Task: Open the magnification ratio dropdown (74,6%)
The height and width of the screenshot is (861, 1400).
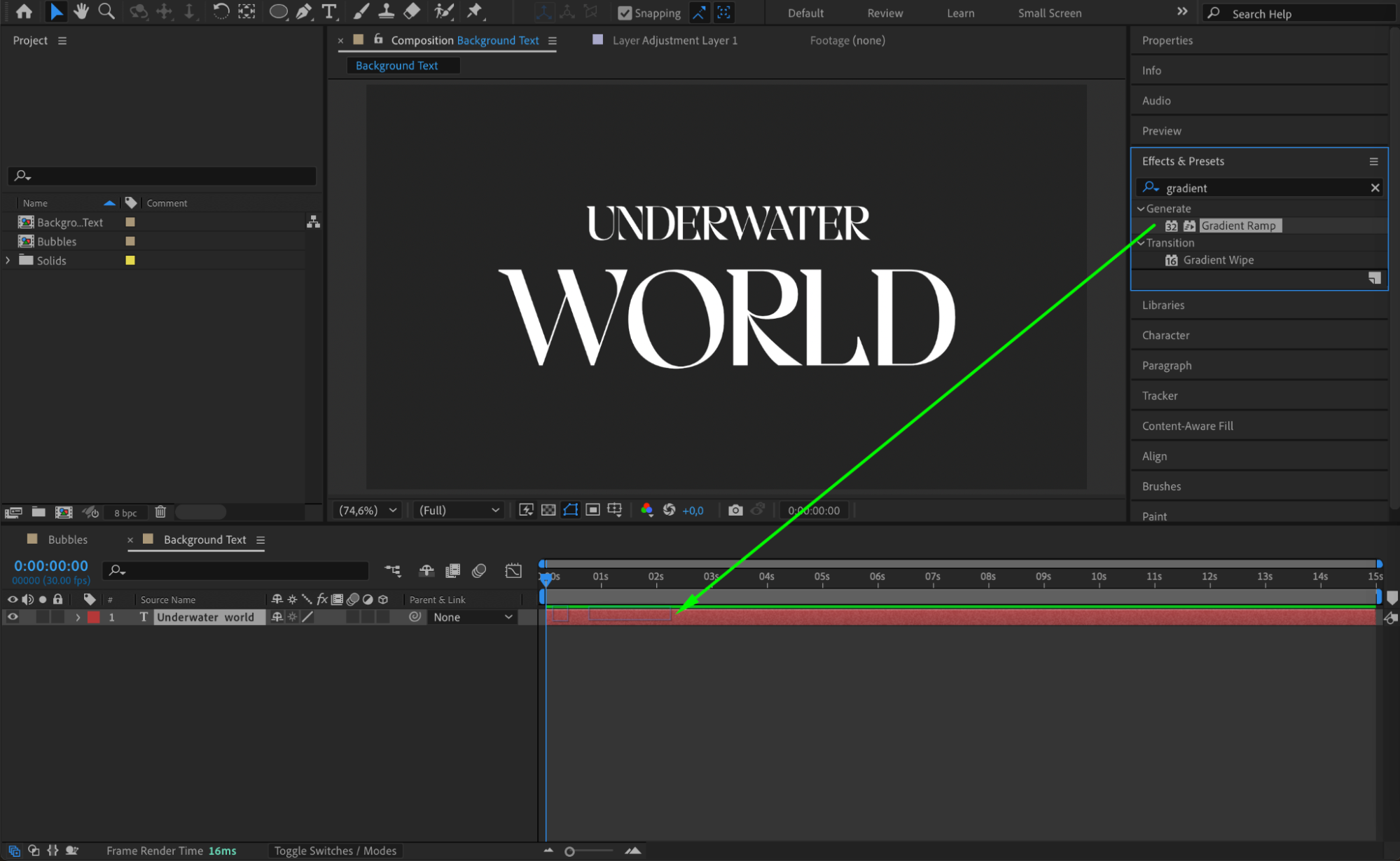Action: pos(368,510)
